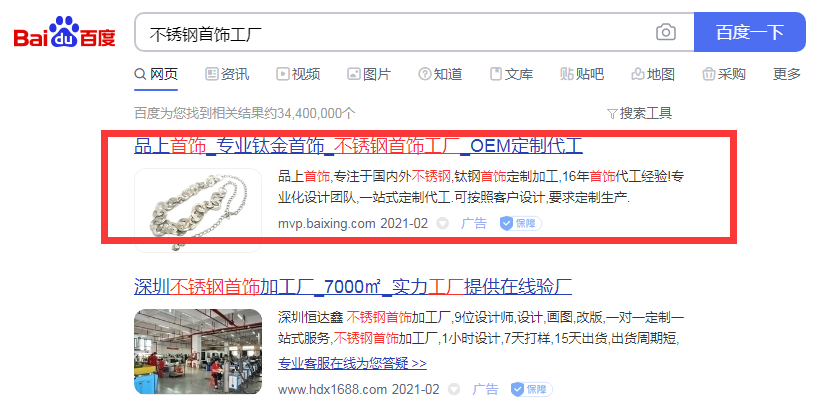Open the 采购 shopping tab

[724, 74]
